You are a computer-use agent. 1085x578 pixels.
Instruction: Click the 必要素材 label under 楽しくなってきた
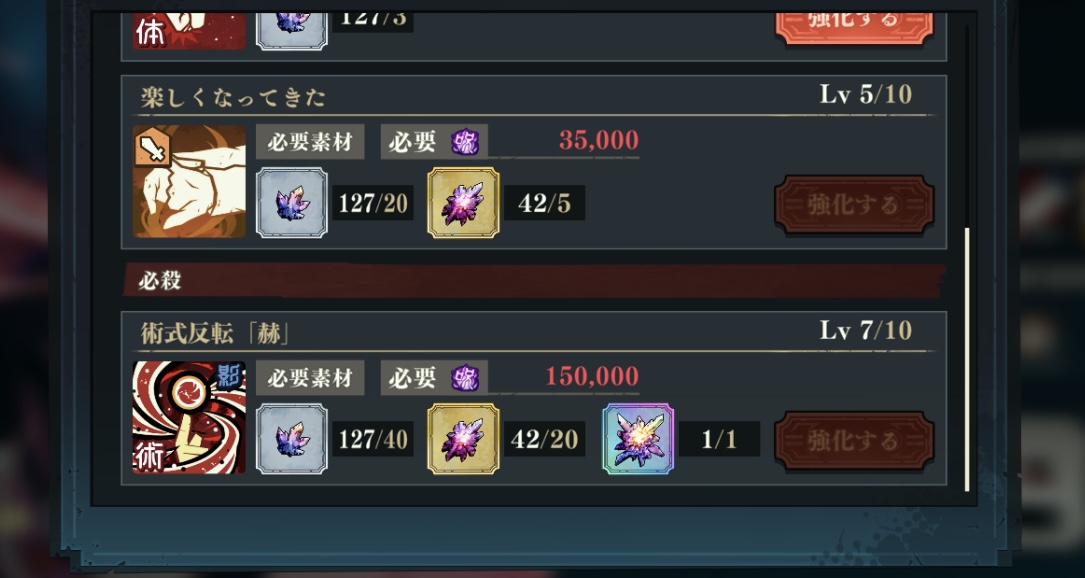(310, 142)
